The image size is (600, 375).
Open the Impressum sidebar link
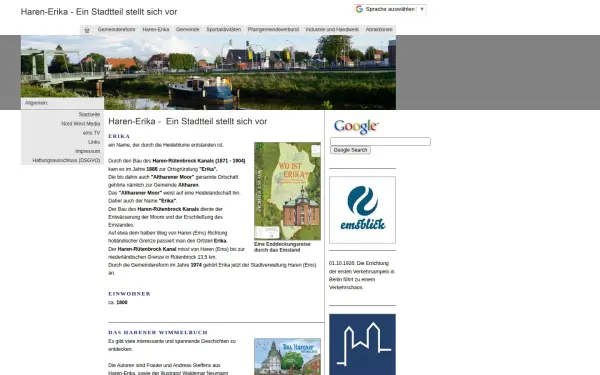[x=87, y=151]
